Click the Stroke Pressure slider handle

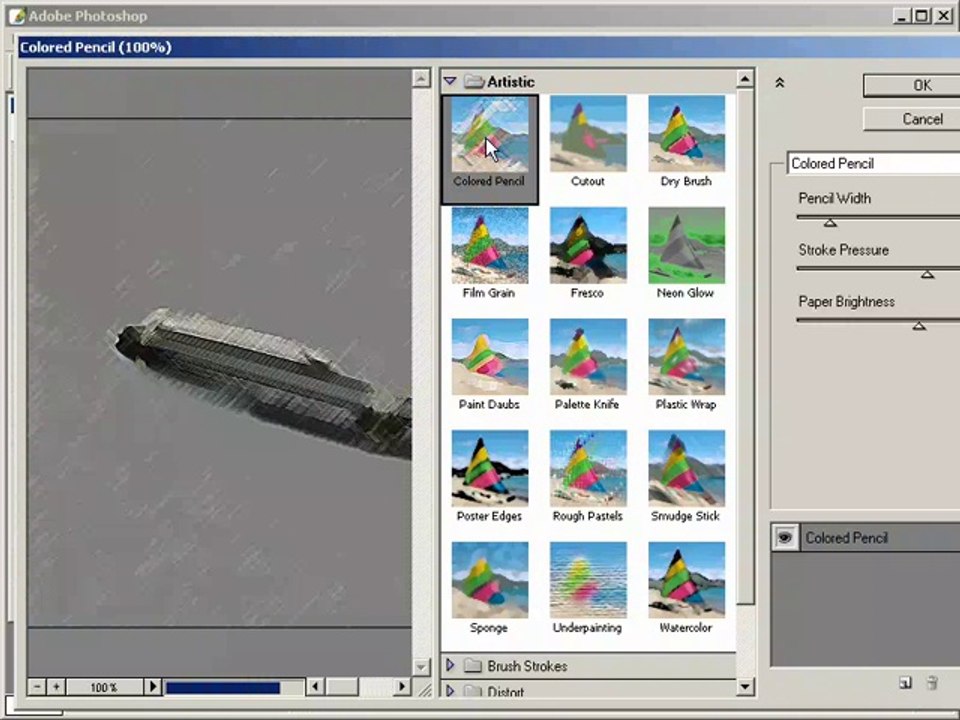pos(928,274)
